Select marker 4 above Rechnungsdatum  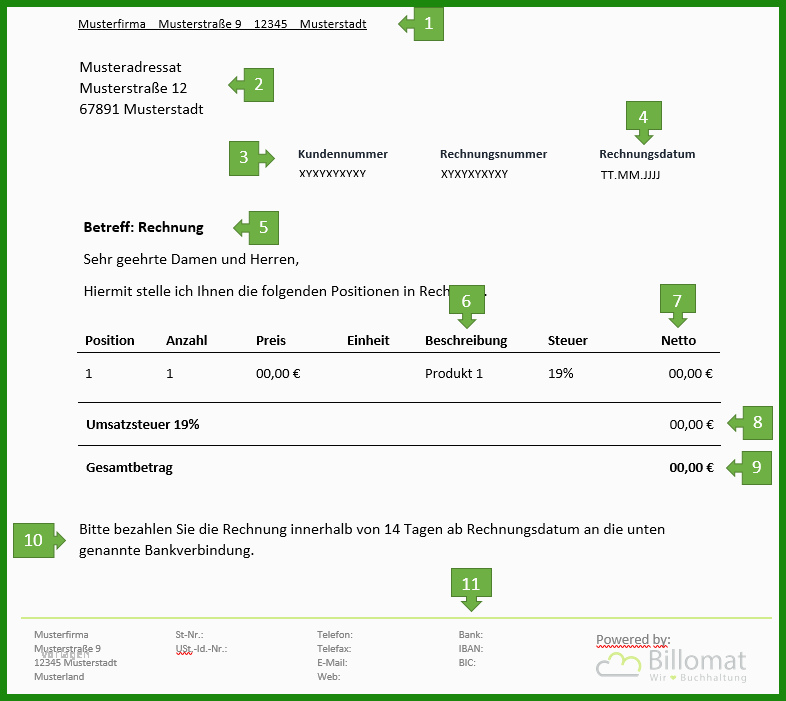[x=644, y=122]
